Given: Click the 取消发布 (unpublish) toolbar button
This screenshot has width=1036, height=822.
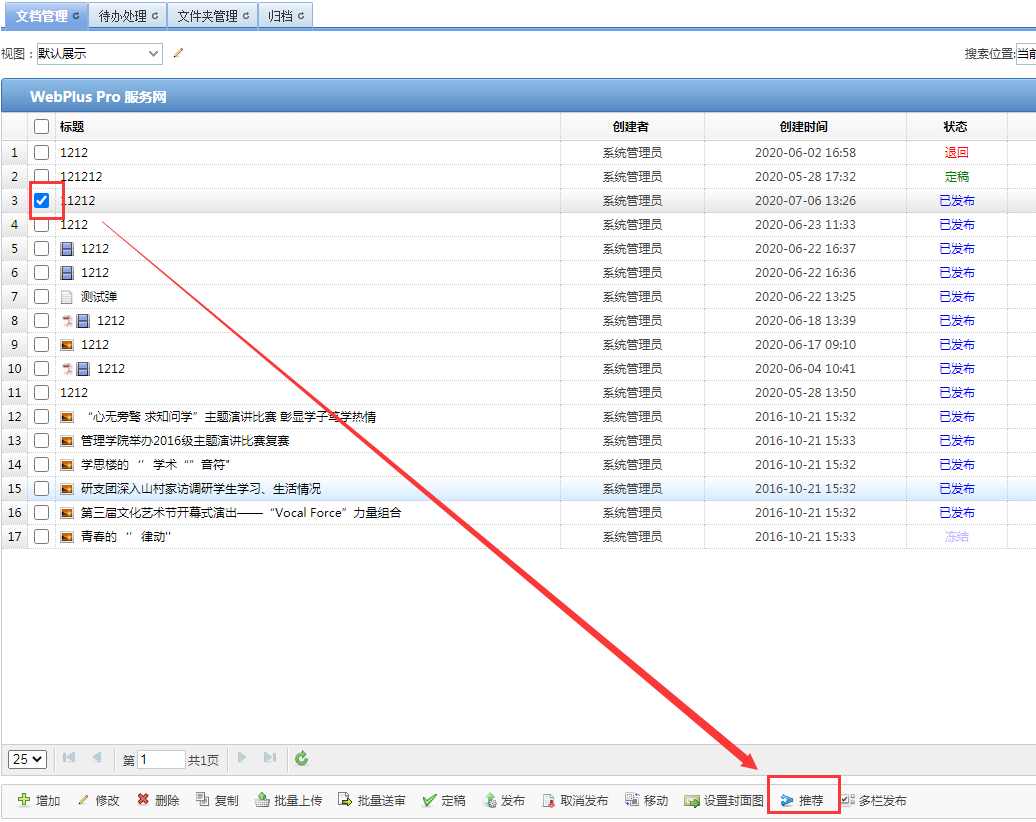Looking at the screenshot, I should (575, 801).
